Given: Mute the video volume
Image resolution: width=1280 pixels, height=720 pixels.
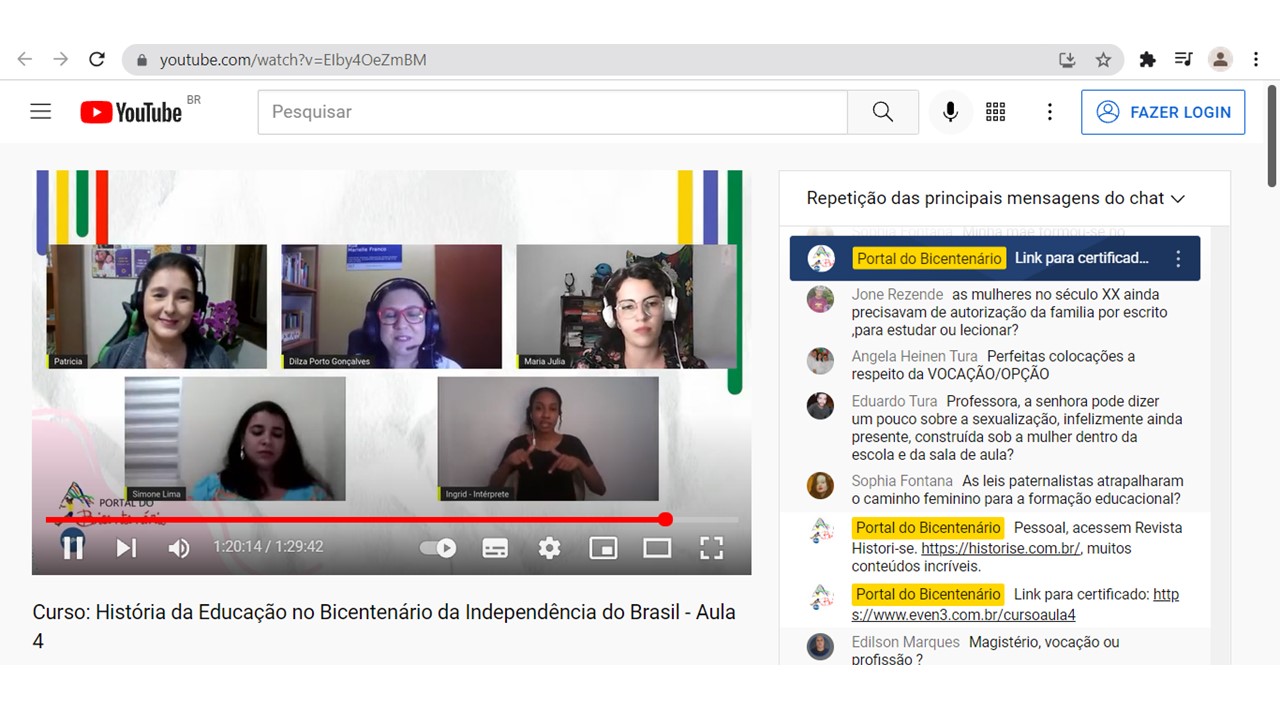Looking at the screenshot, I should click(179, 548).
